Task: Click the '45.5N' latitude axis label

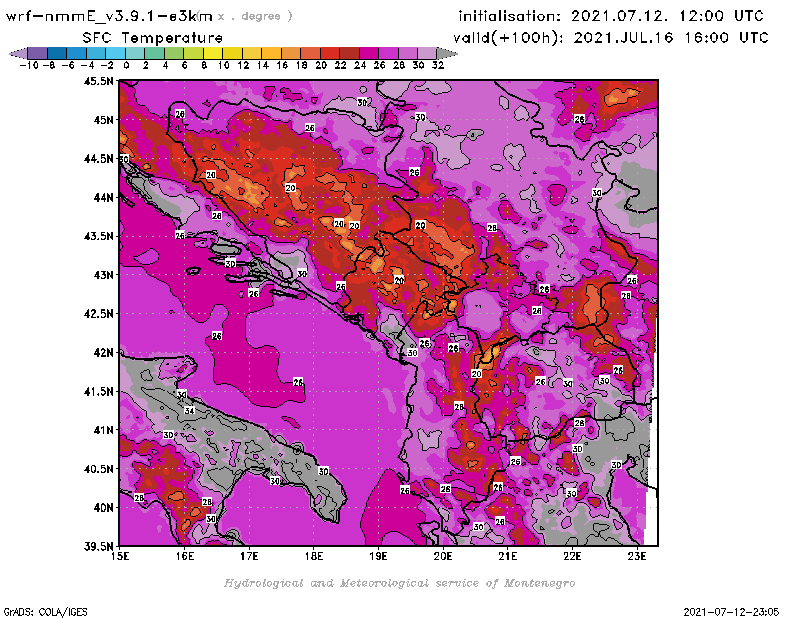Action: click(98, 81)
